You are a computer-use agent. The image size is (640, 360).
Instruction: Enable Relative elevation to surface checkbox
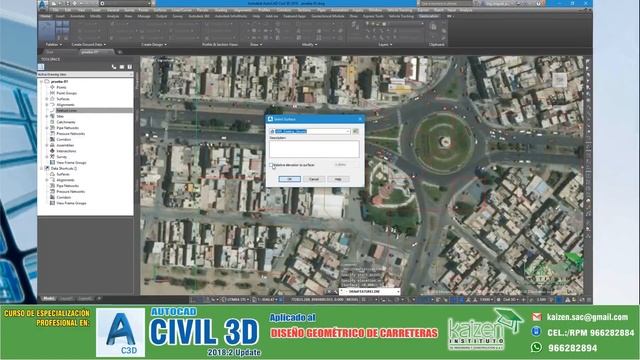pos(271,165)
